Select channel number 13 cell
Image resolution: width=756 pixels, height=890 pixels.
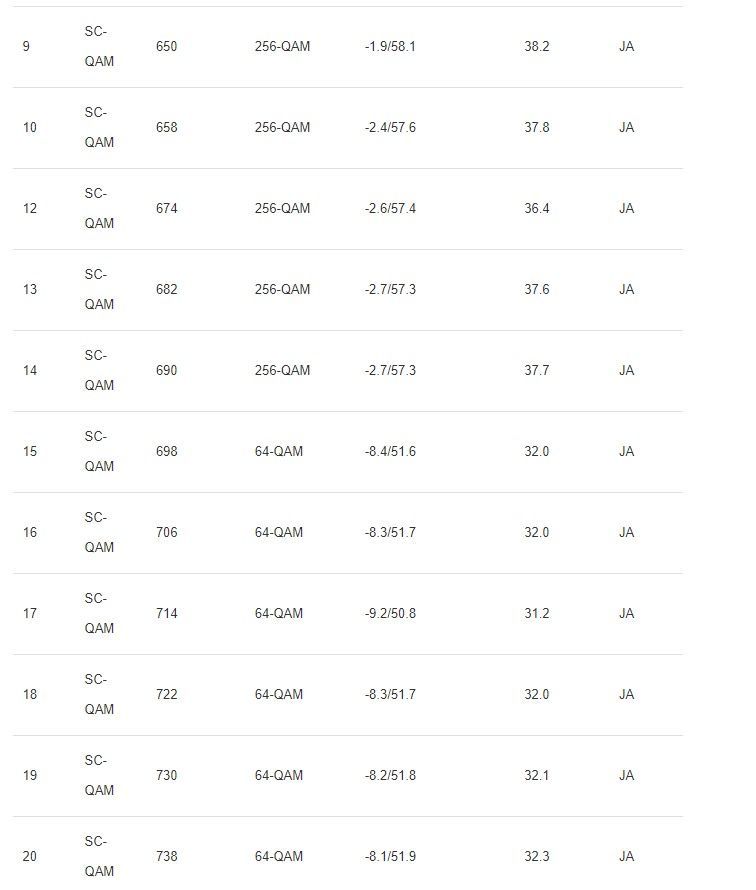coord(30,289)
